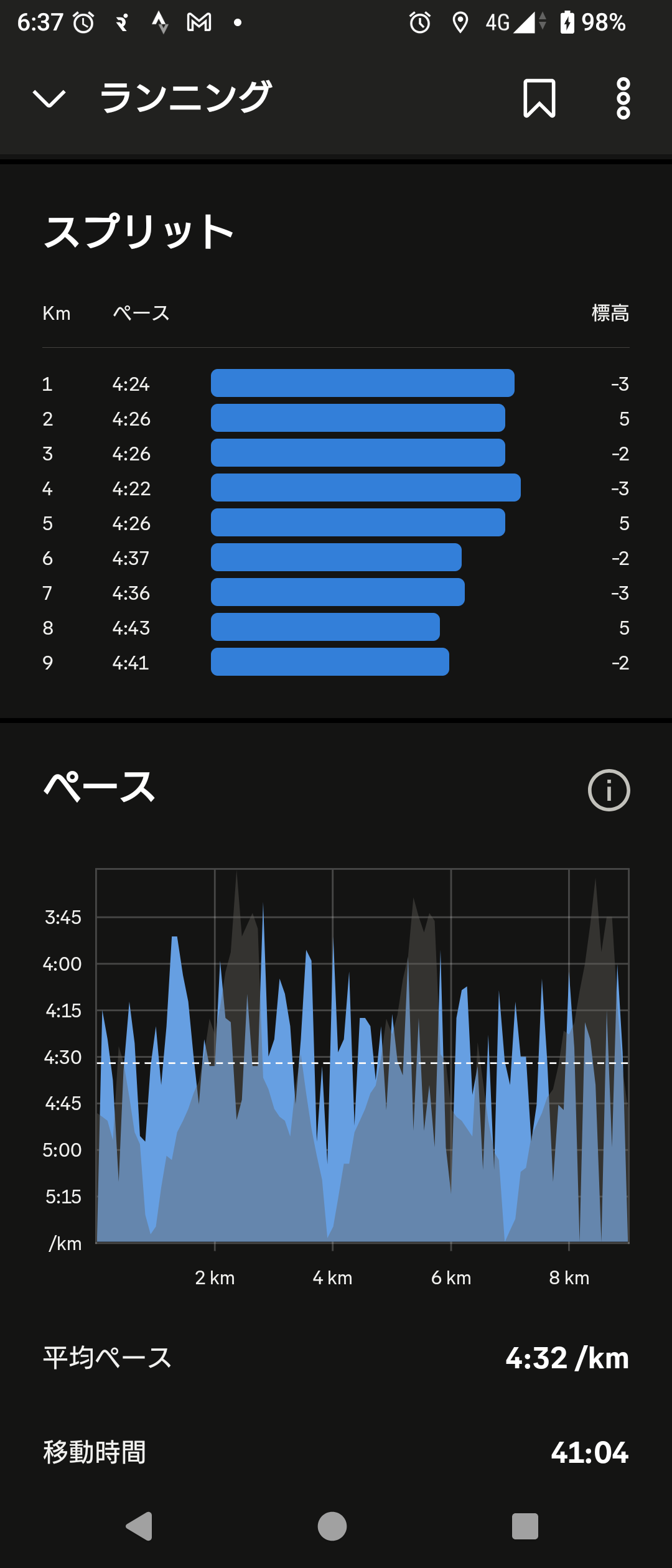Open pace chart info icon
The width and height of the screenshot is (672, 1568).
coord(609,790)
